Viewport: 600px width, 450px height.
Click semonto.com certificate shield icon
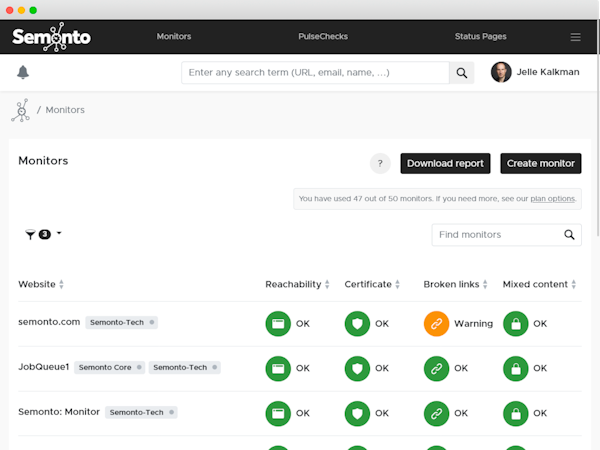[357, 324]
